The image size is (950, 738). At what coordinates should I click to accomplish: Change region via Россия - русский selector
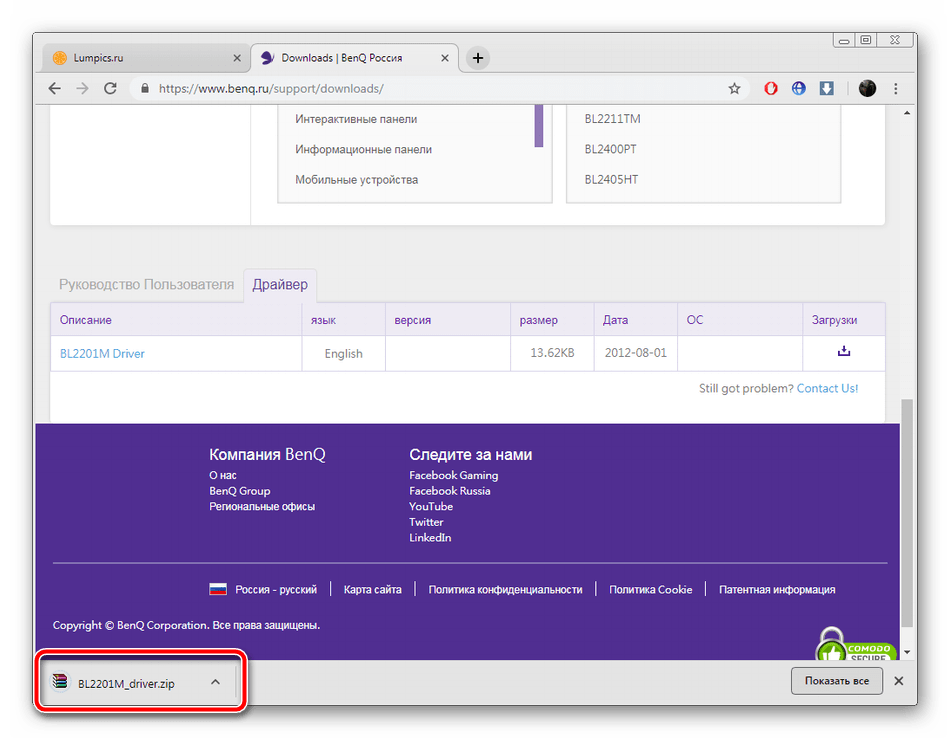click(264, 589)
